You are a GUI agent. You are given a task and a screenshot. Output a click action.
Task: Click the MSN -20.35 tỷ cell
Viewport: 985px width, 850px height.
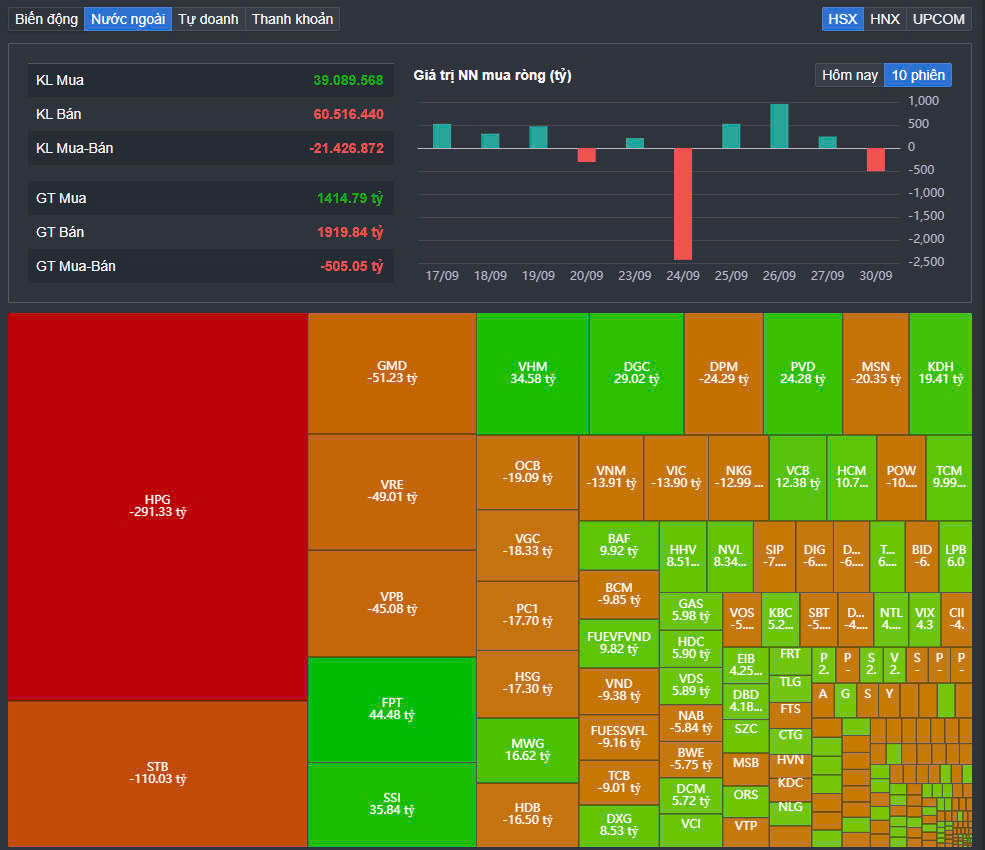coord(876,373)
